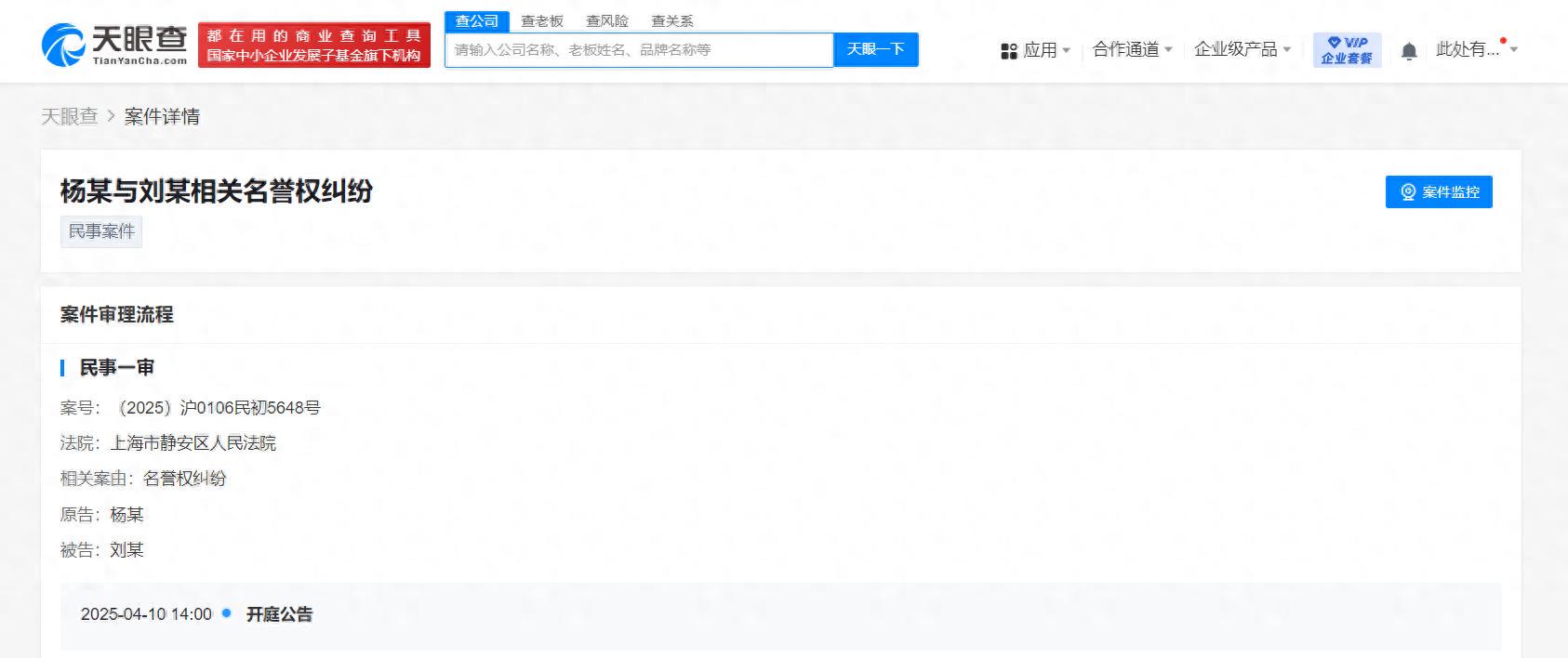Viewport: 1568px width, 658px height.
Task: Select the 查公司 search tab
Action: pyautogui.click(x=477, y=21)
